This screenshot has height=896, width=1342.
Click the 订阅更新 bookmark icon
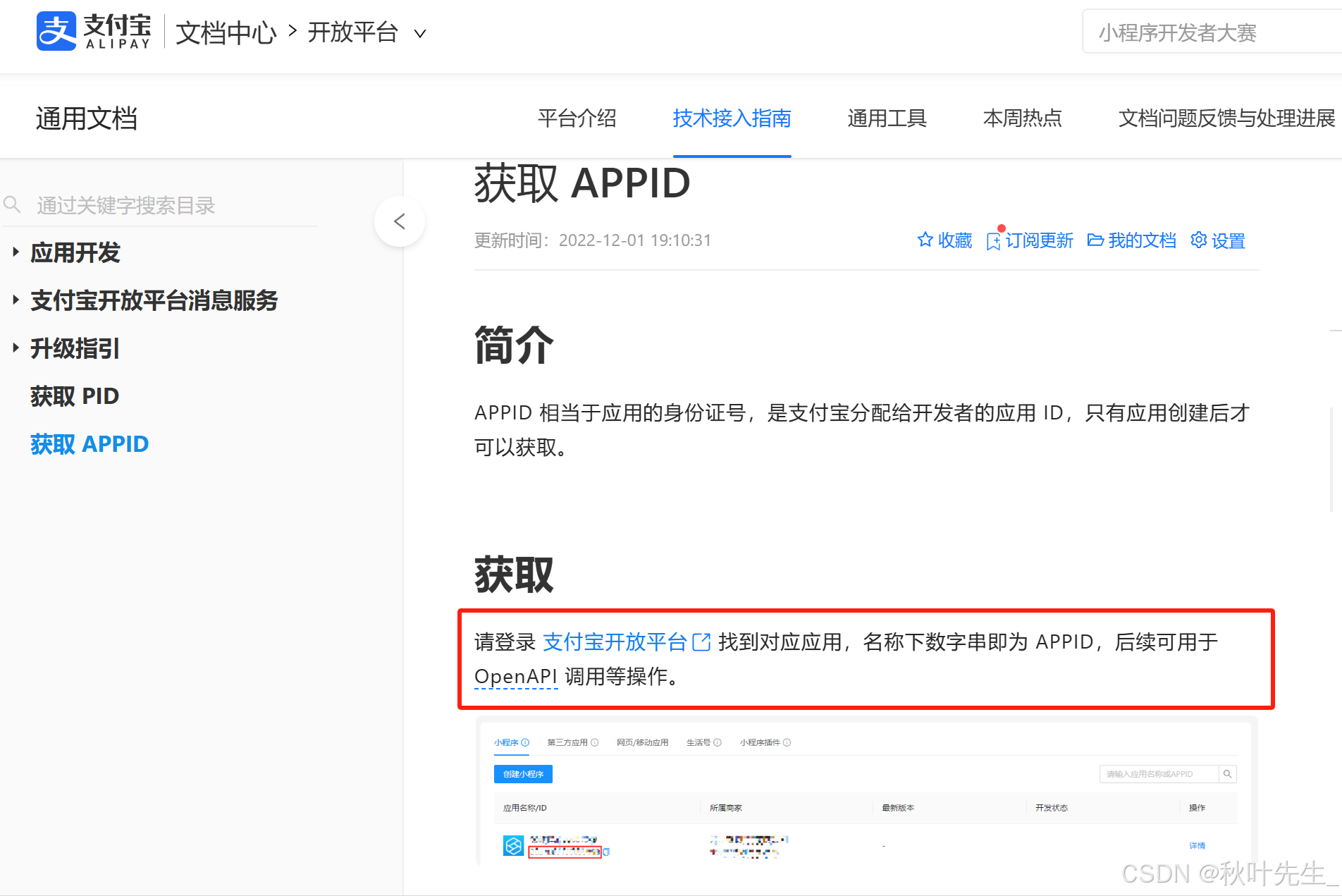tap(994, 241)
